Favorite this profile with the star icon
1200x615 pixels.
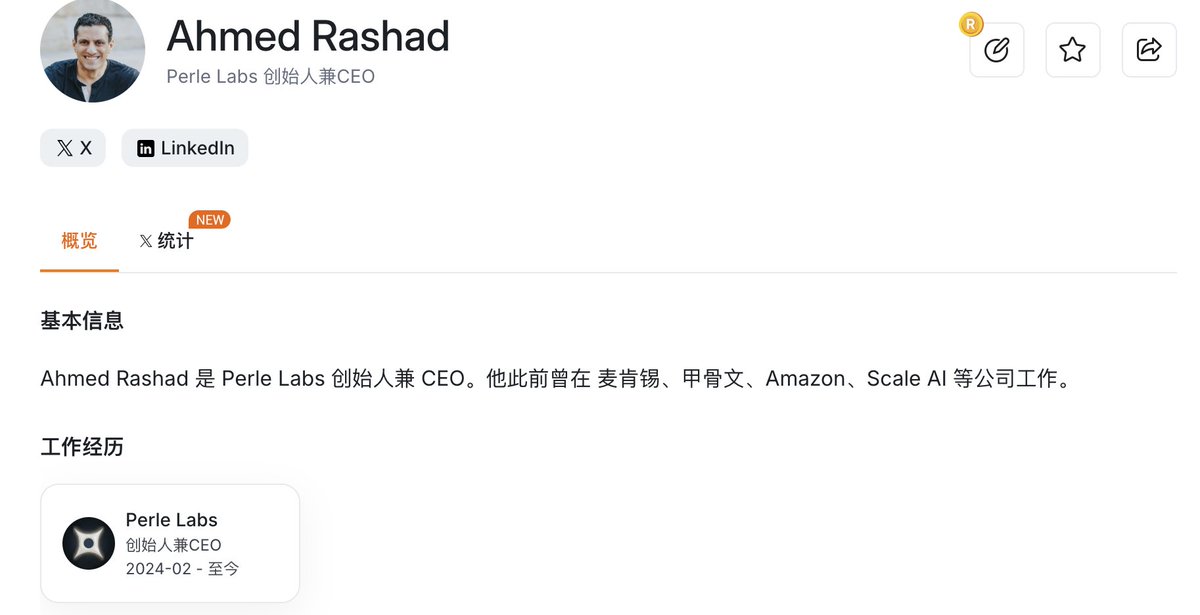[x=1072, y=50]
